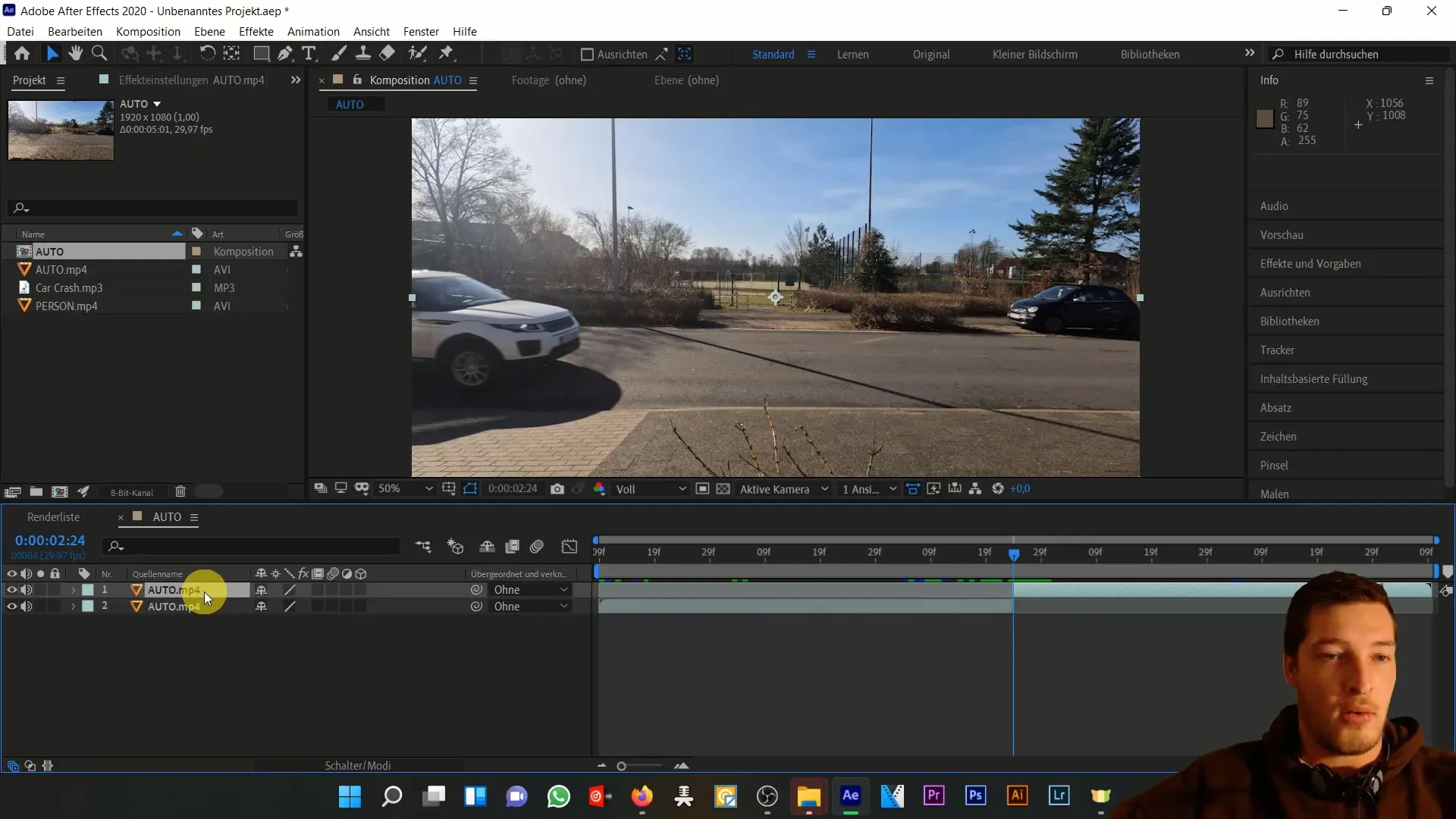This screenshot has height=819, width=1456.
Task: Click the Renderliste tab button
Action: point(52,517)
